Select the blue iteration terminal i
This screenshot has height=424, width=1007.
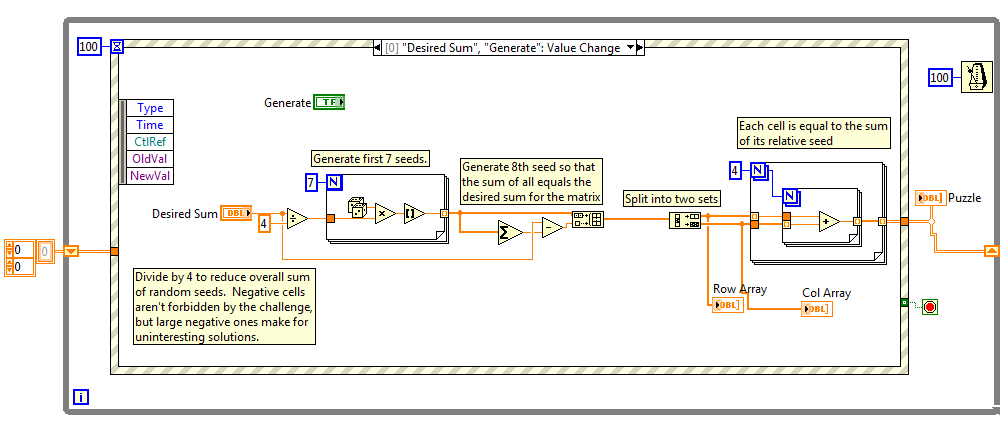tap(80, 397)
